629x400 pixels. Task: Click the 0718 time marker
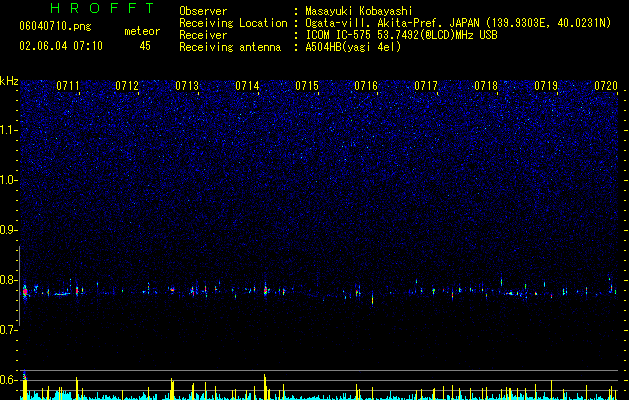(486, 86)
